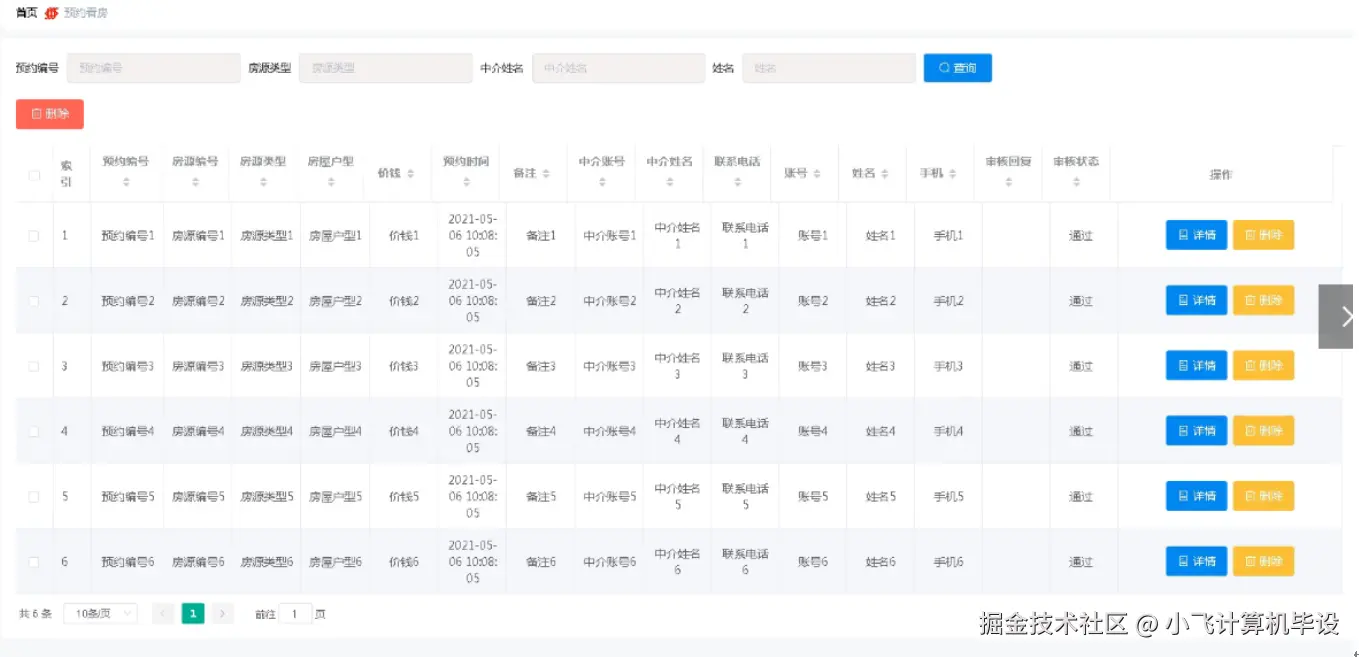
Task: Check the checkbox for row 5
Action: 34,497
